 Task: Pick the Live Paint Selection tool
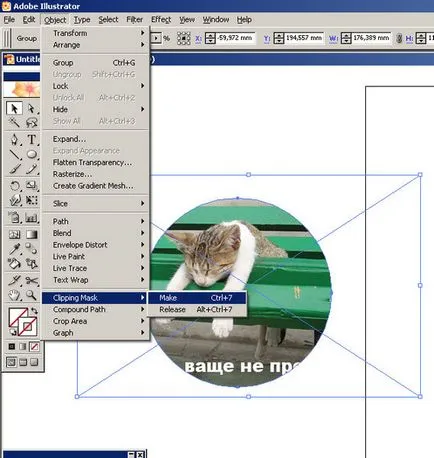[x=32, y=264]
